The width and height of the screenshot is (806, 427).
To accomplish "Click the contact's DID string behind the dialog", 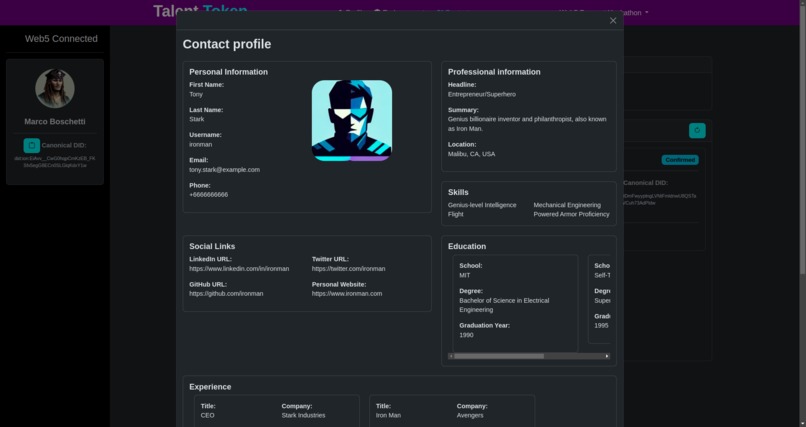I will pos(660,199).
